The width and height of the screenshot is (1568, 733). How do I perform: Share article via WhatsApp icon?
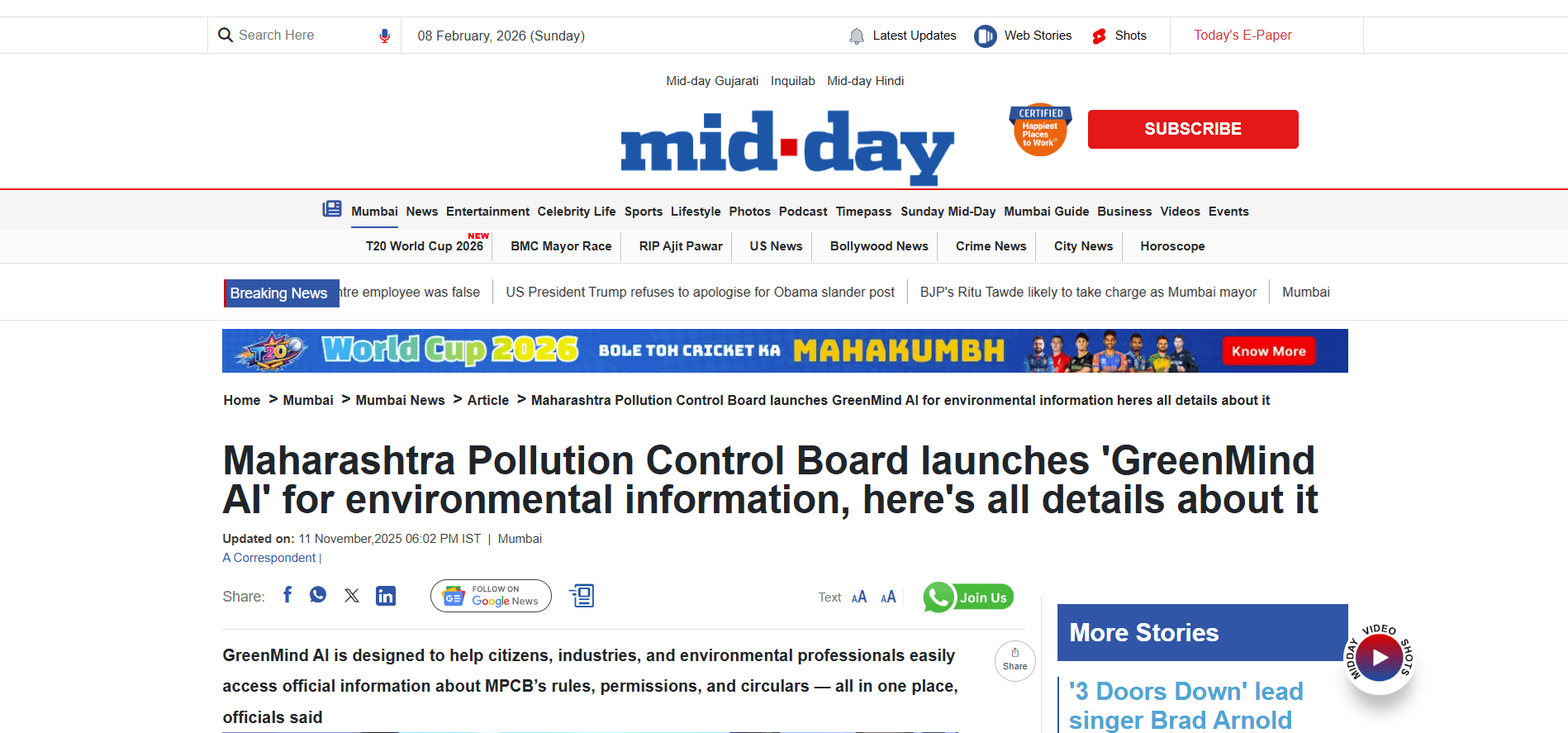pyautogui.click(x=318, y=595)
